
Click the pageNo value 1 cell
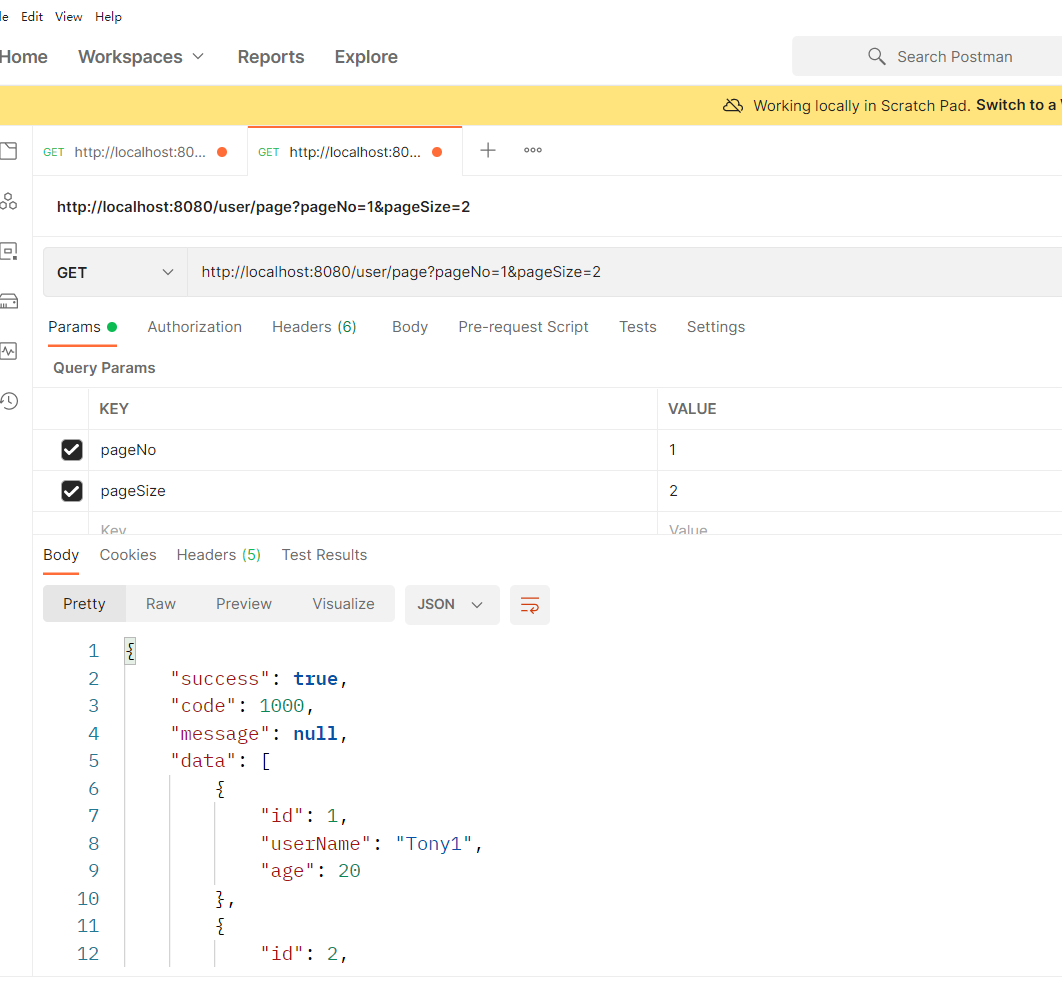(859, 450)
